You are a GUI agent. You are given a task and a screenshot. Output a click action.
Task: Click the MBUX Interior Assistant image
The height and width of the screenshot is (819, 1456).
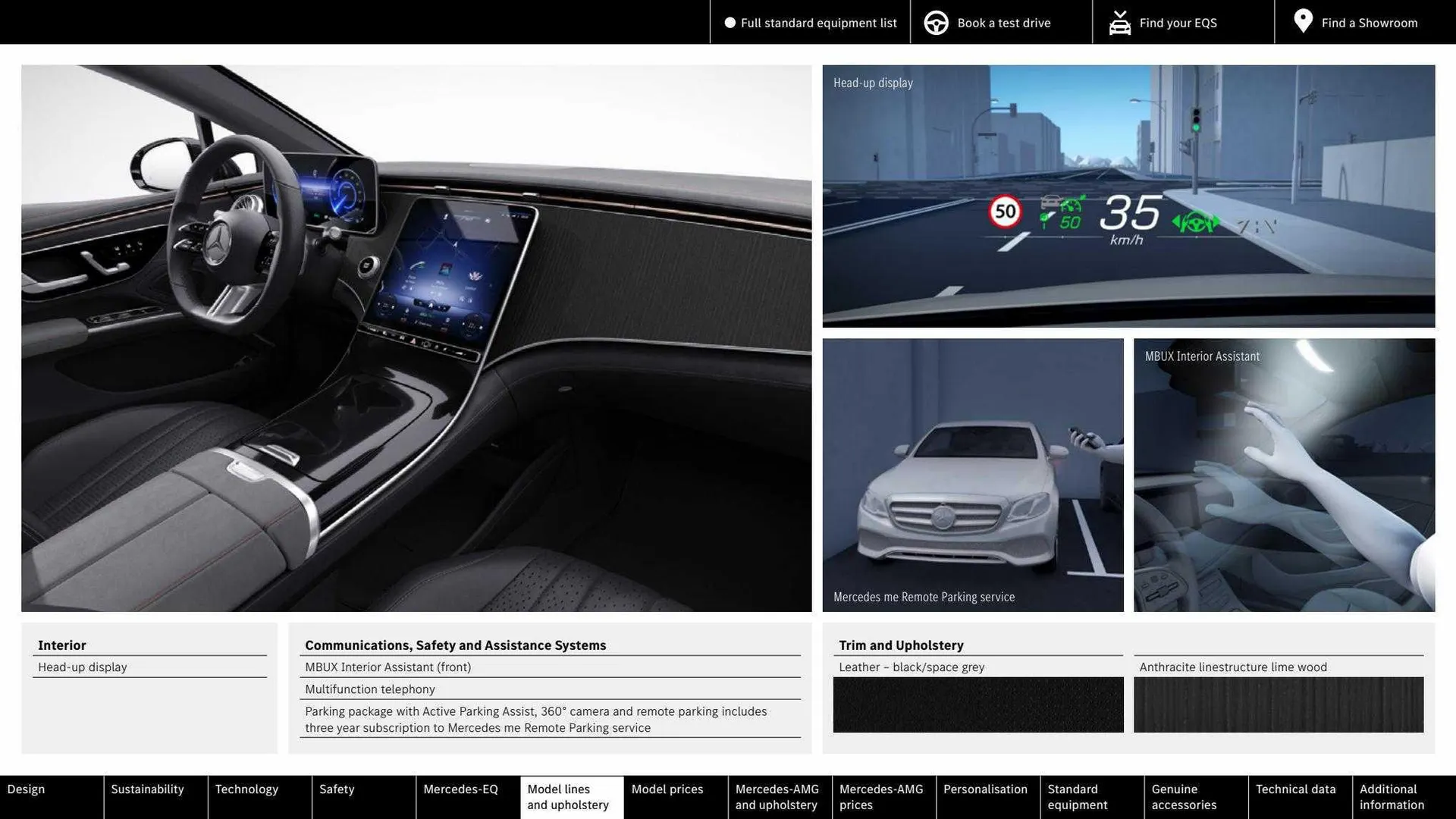[1284, 475]
